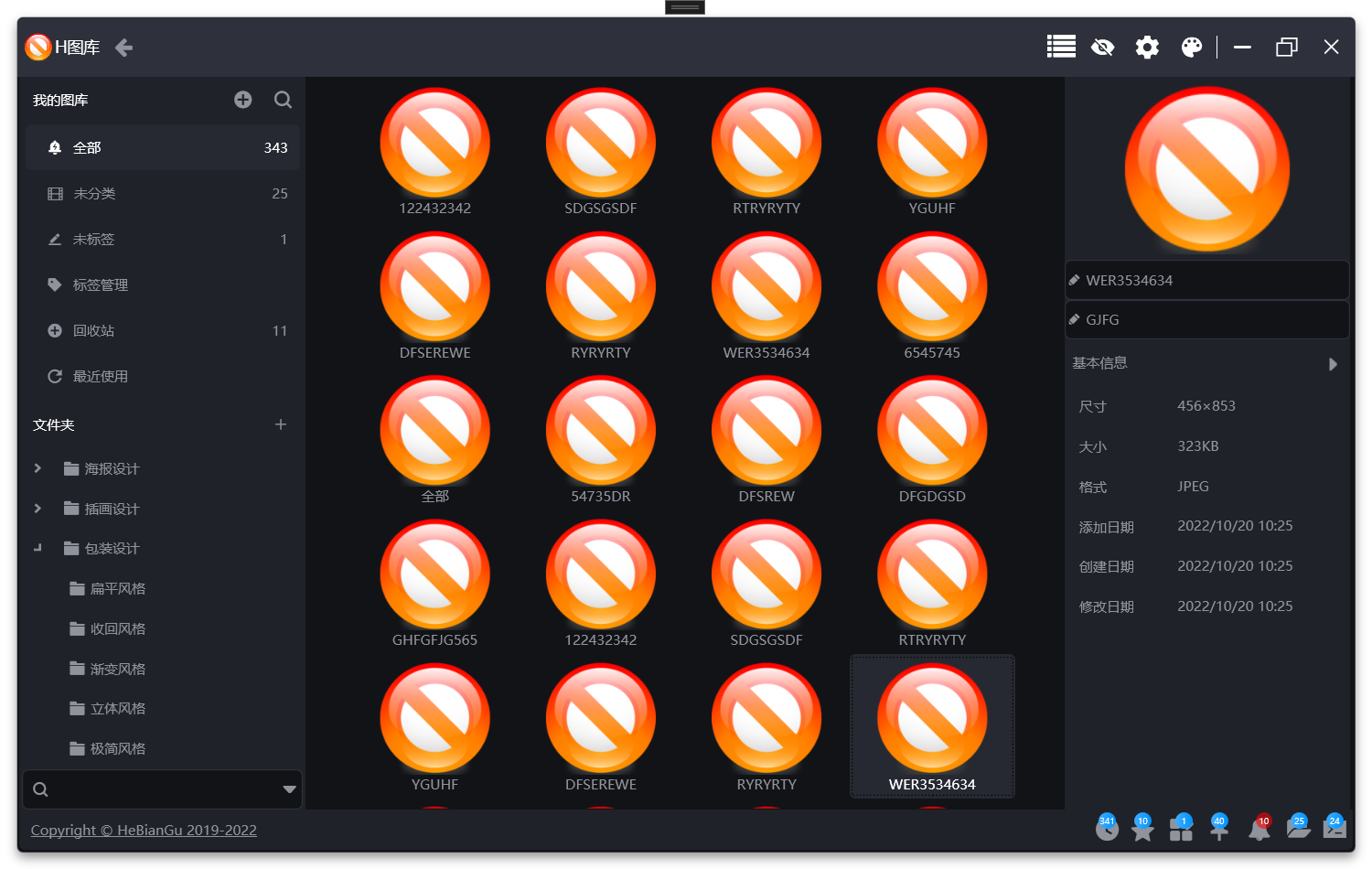Viewport: 1372px width, 869px height.
Task: Expand 基本信息 section arrow
Action: click(x=1333, y=364)
